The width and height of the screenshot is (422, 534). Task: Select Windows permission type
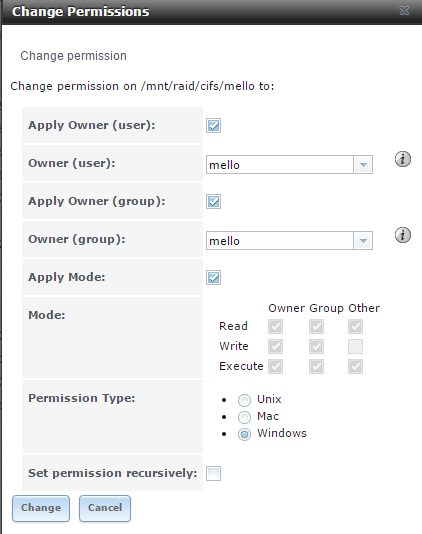[x=244, y=434]
